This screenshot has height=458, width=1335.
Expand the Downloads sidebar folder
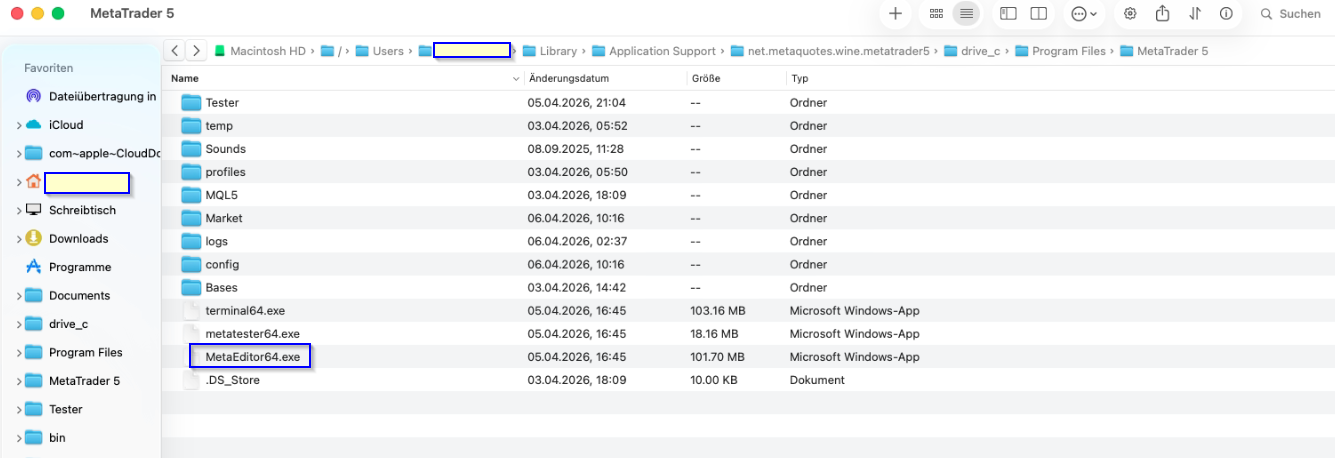coord(19,239)
